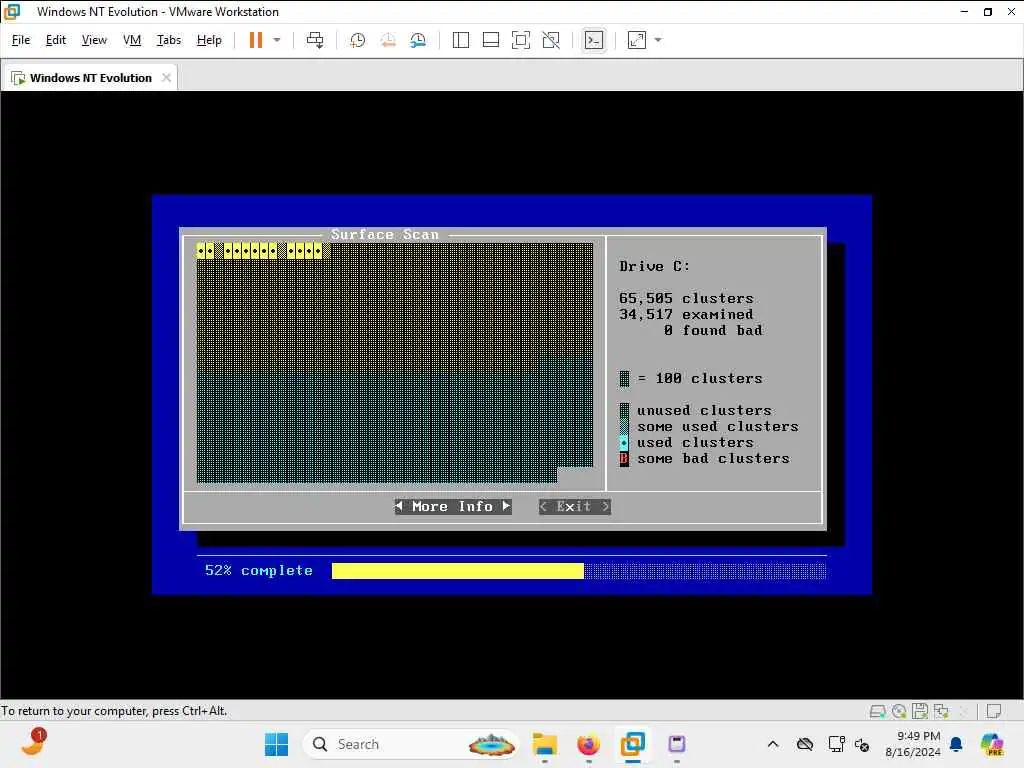Click the cloud sync tray icon

[805, 744]
